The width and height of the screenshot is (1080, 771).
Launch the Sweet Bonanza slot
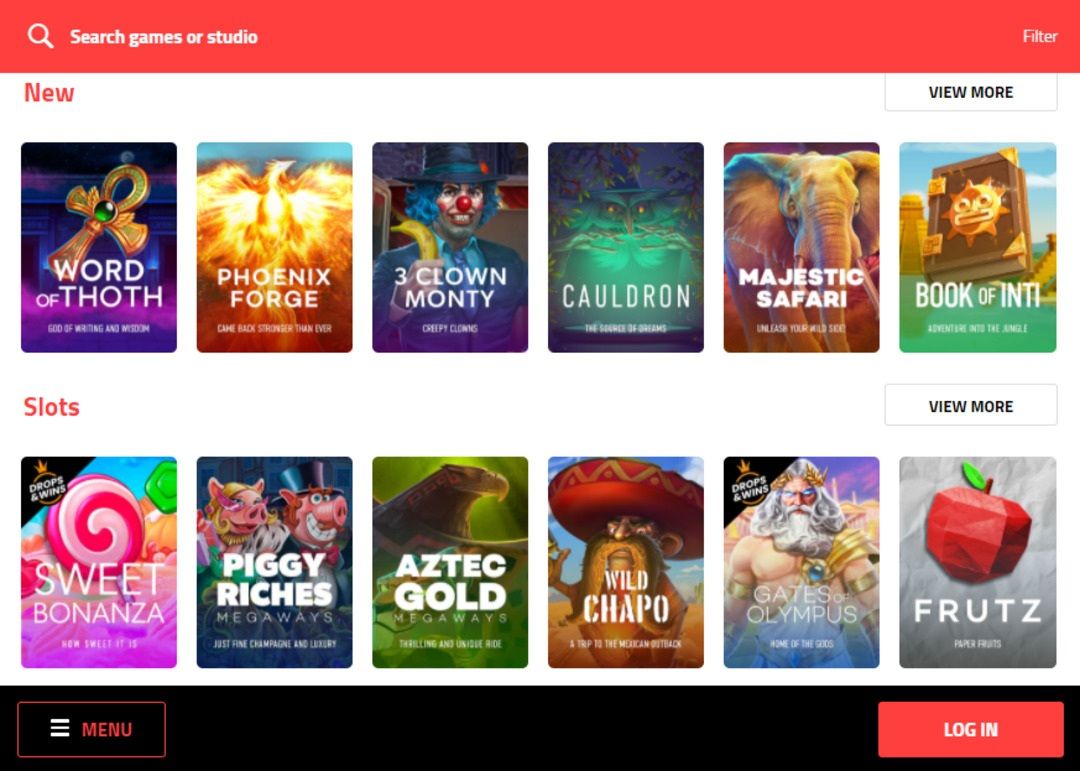[x=99, y=562]
